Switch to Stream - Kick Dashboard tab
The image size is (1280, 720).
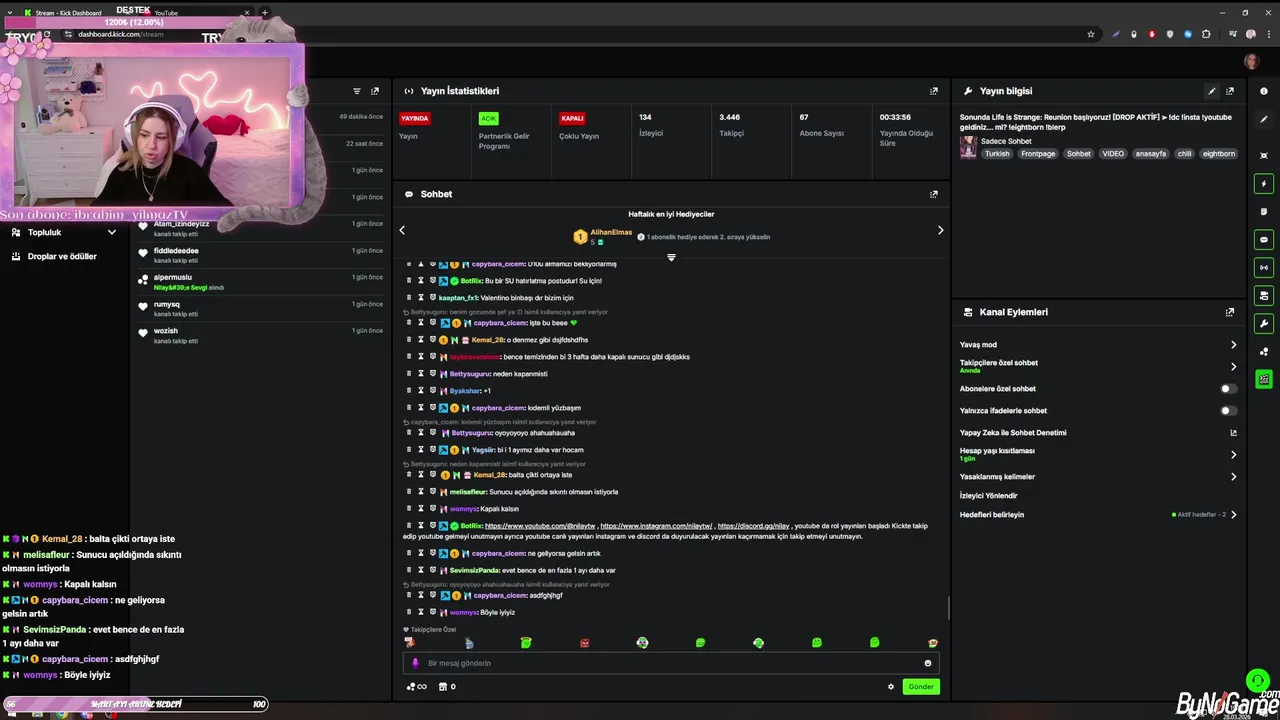[x=68, y=13]
